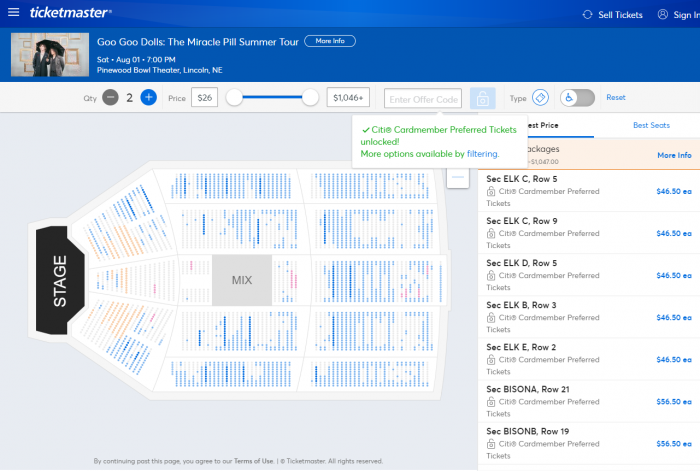Select the ticket type tag icon
Viewport: 700px width, 471px height.
pyautogui.click(x=540, y=98)
